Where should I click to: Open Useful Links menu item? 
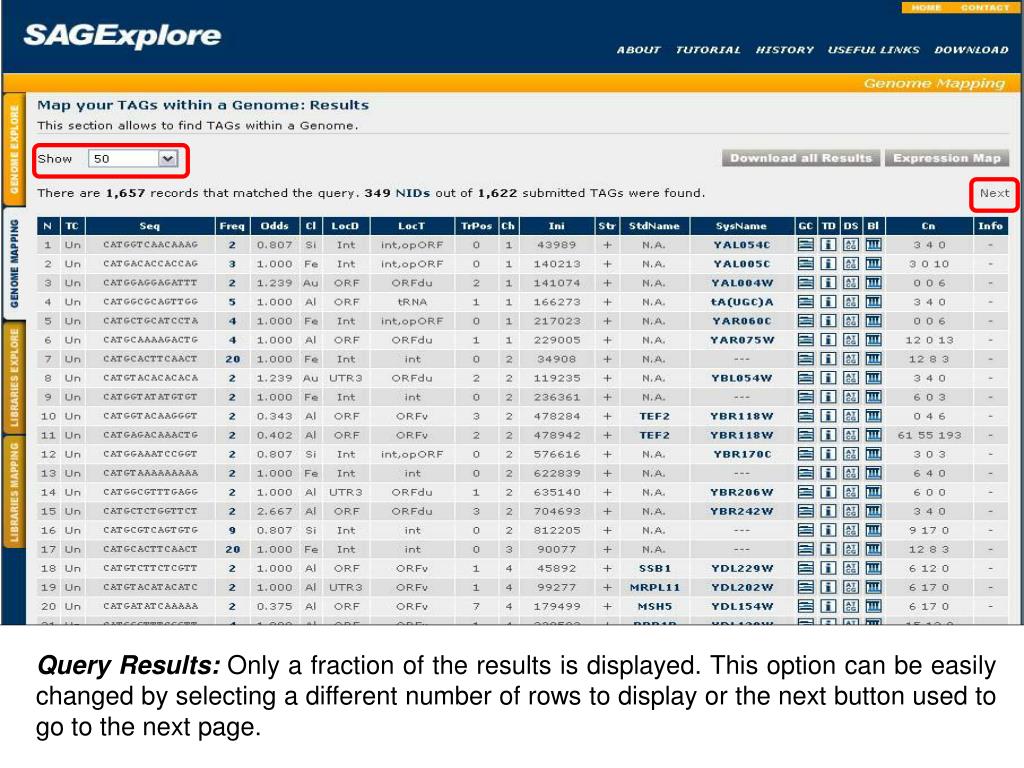tap(873, 50)
